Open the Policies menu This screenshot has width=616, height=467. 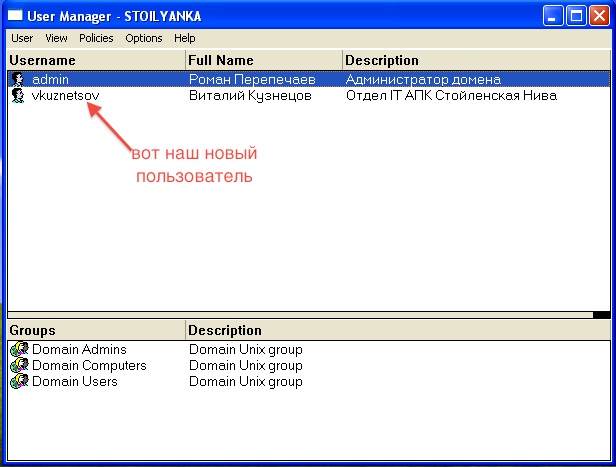[96, 38]
